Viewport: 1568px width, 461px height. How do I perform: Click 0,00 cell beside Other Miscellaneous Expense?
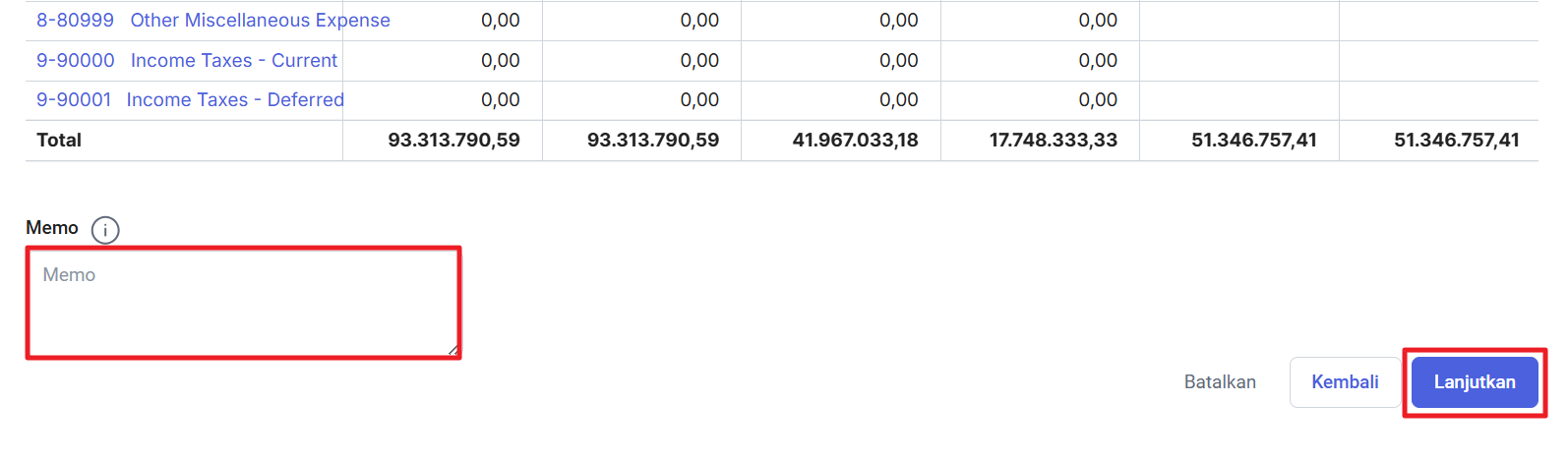click(501, 21)
